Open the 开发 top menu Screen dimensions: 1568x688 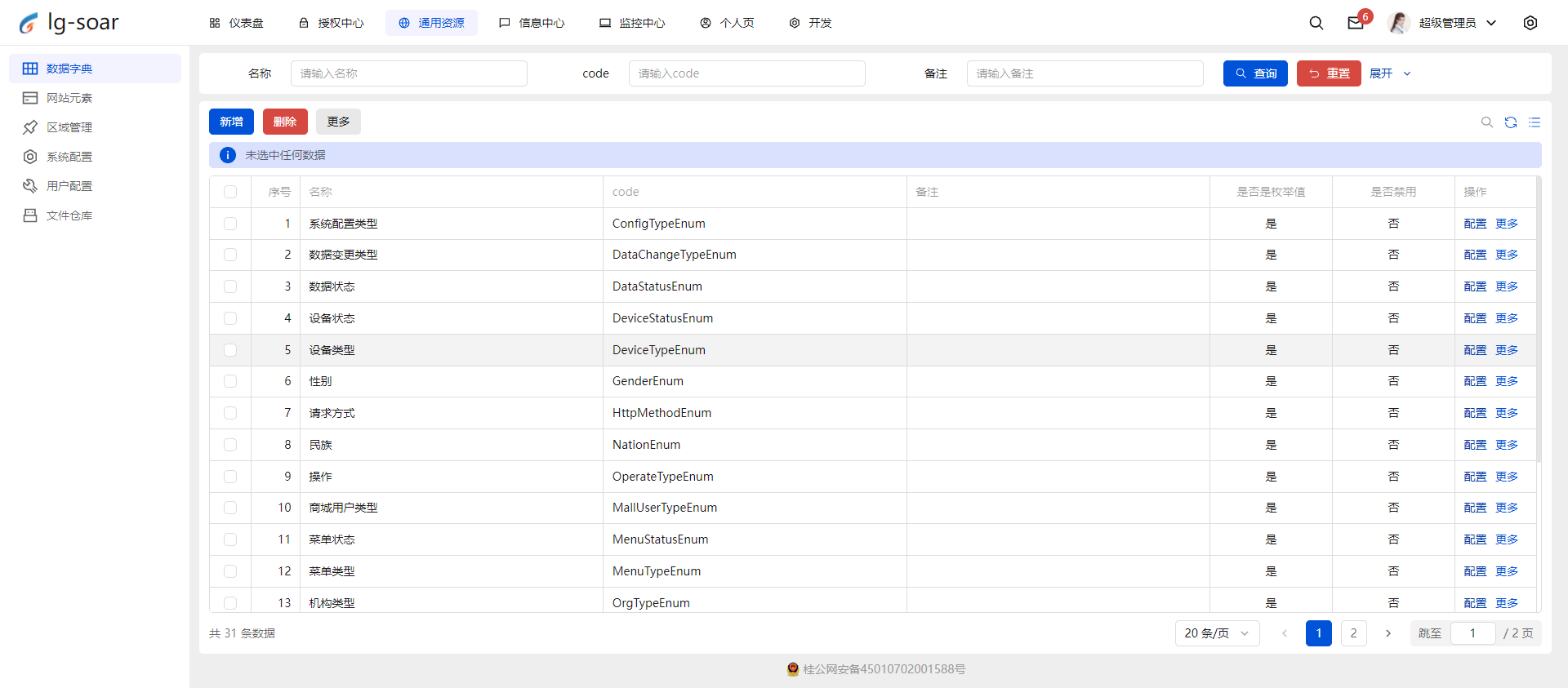tap(810, 23)
